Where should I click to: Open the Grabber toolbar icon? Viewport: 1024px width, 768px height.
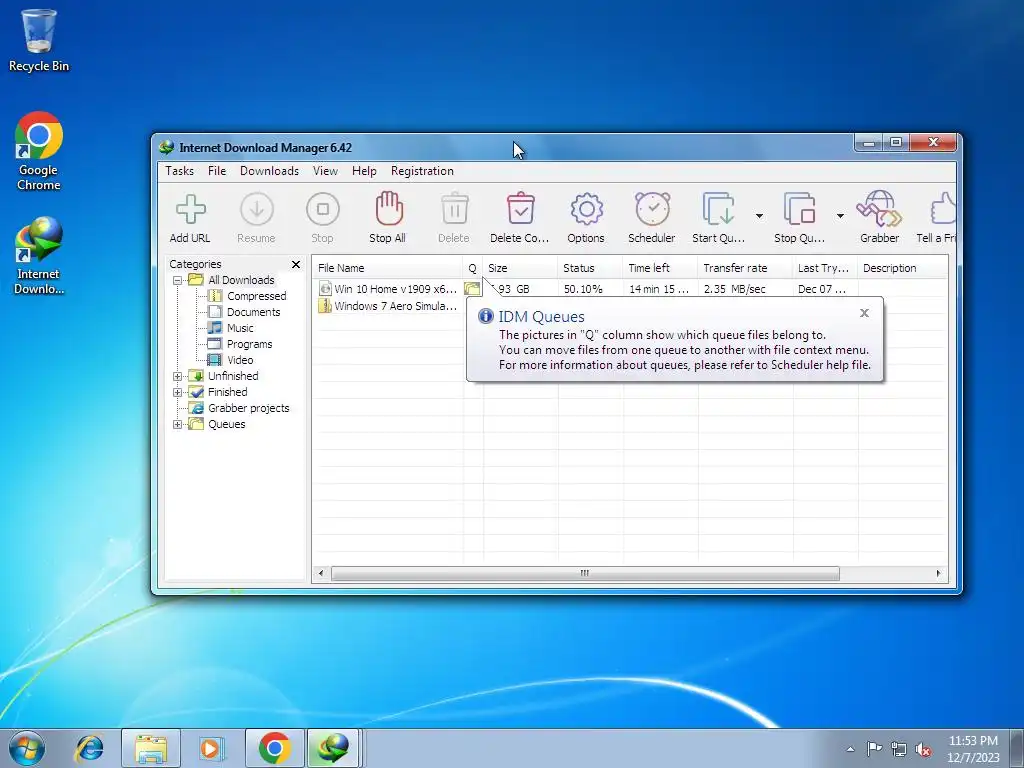click(x=880, y=208)
